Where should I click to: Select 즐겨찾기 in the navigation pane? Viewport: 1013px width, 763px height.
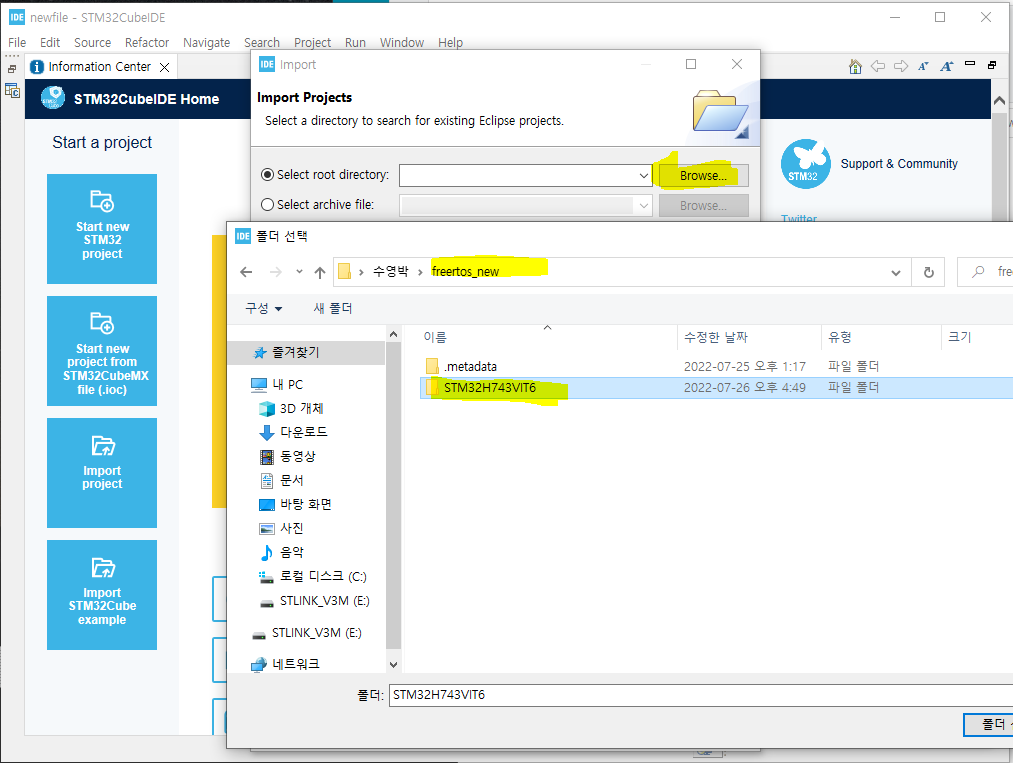(296, 353)
